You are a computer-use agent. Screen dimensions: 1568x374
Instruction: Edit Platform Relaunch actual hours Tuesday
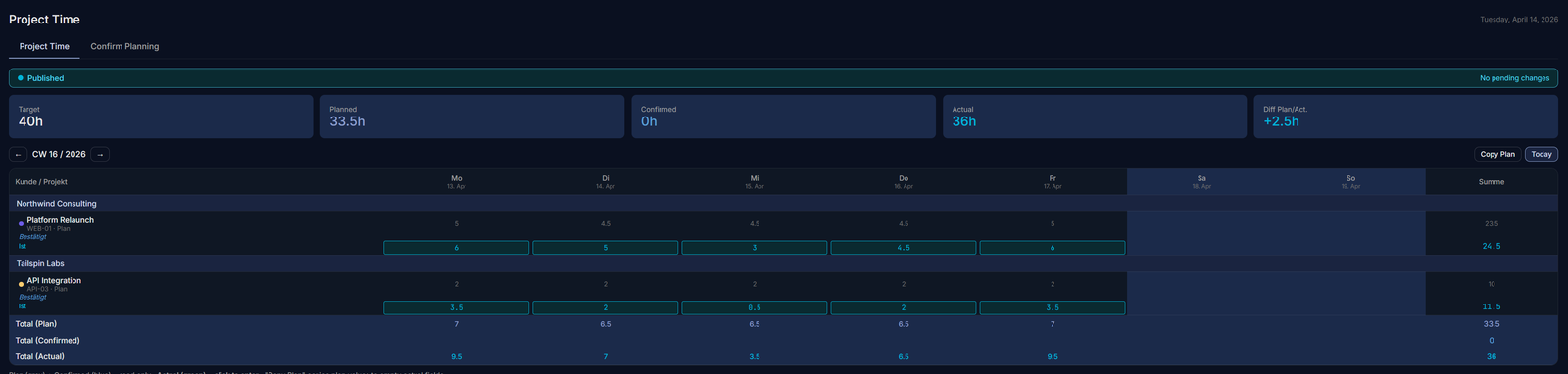(605, 248)
